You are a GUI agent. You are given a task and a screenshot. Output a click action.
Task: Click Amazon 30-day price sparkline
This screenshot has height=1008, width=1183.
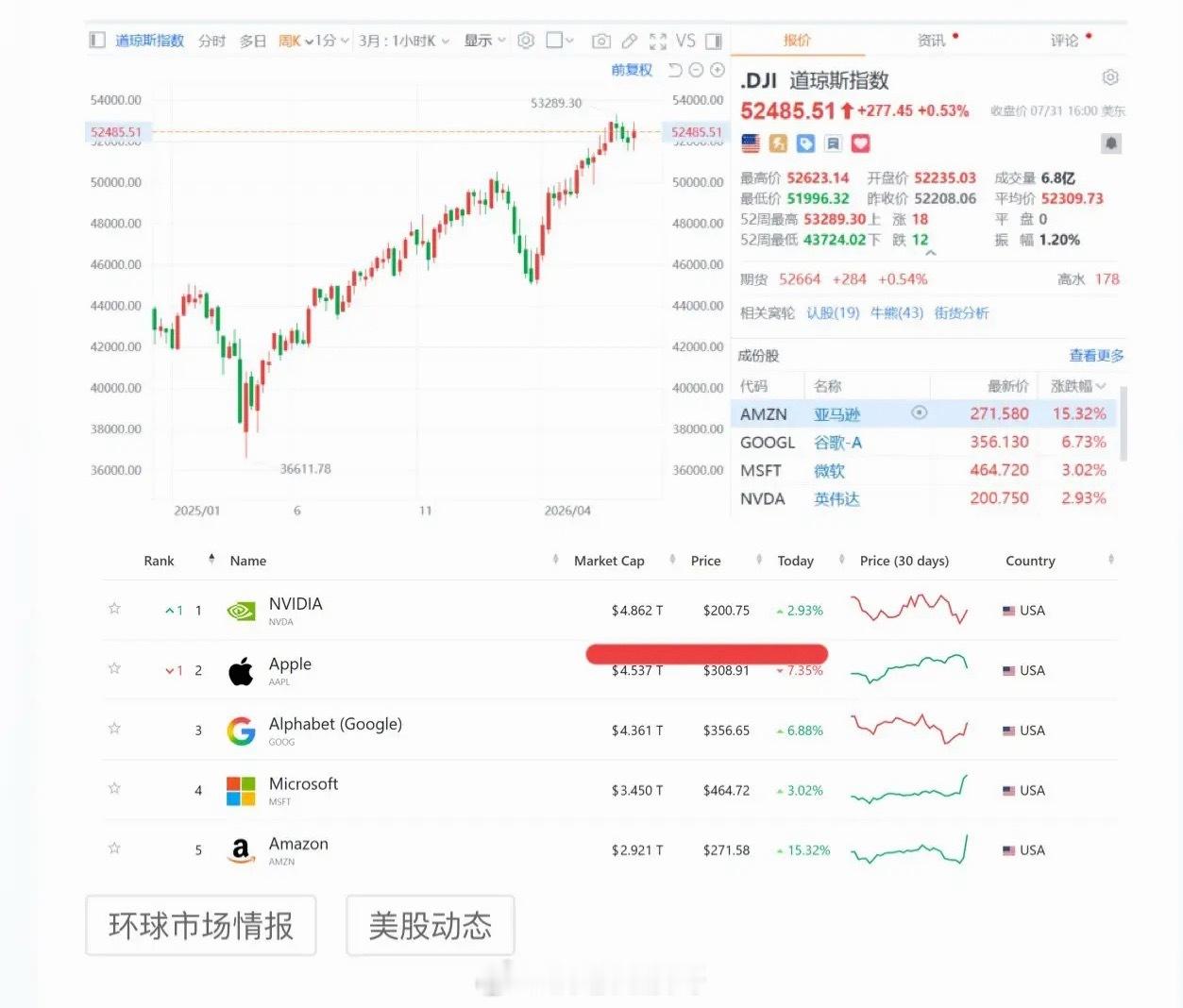(x=909, y=849)
